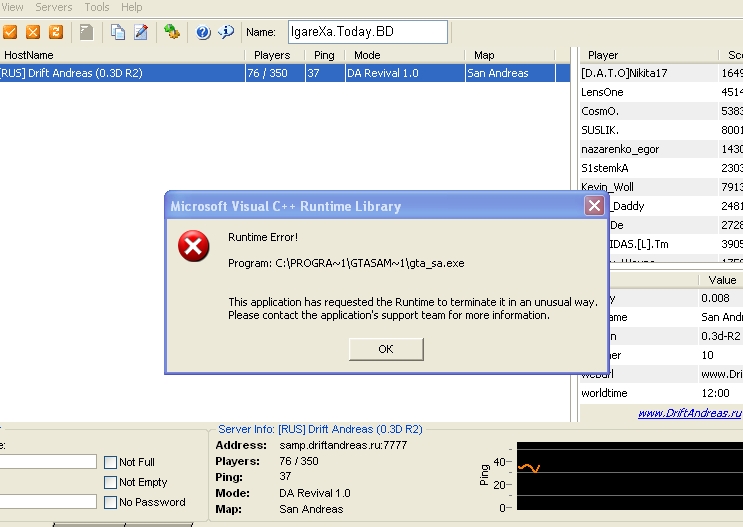Sort servers by HostName column
Viewport: 743px width, 527px height.
click(122, 55)
